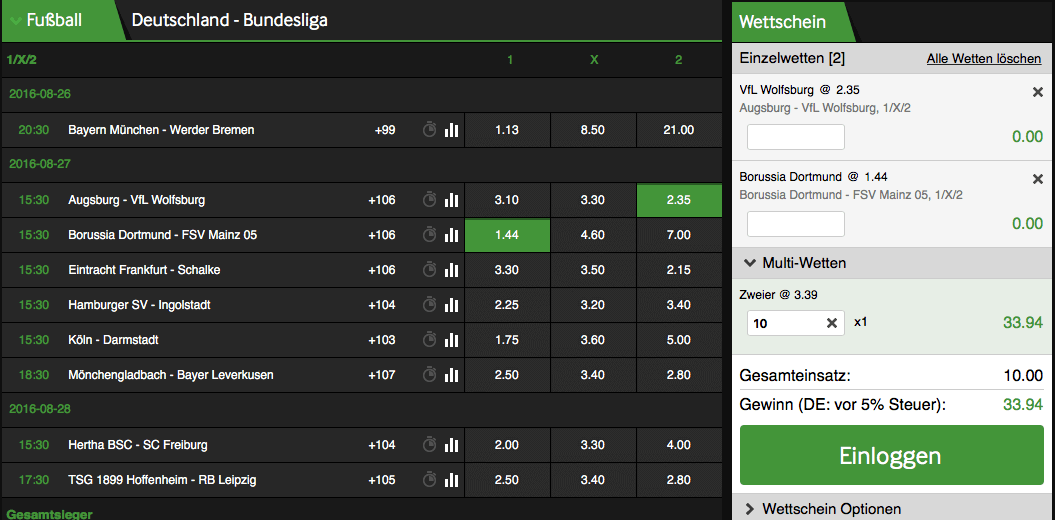The height and width of the screenshot is (520, 1055).
Task: Select home odds 3.10 for Augsburg
Action: [x=507, y=200]
